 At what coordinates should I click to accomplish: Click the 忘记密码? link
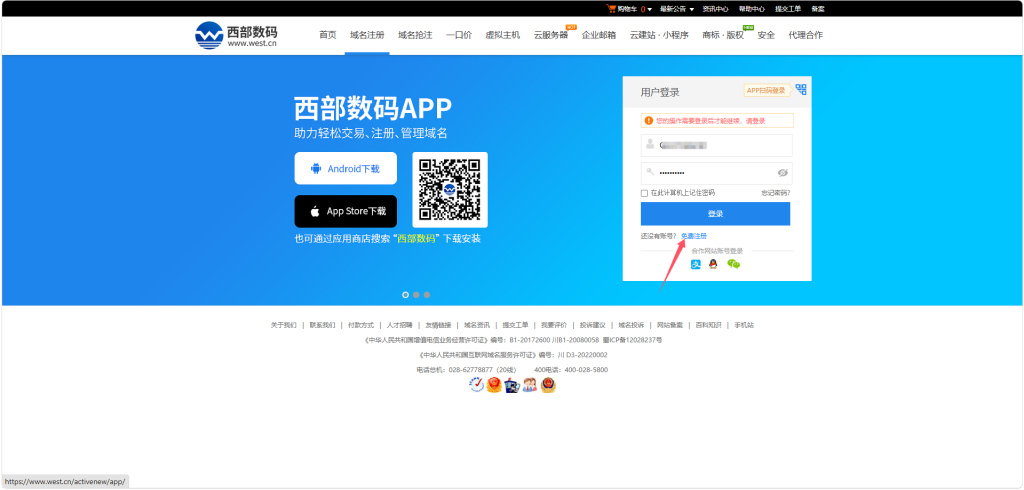pos(775,193)
